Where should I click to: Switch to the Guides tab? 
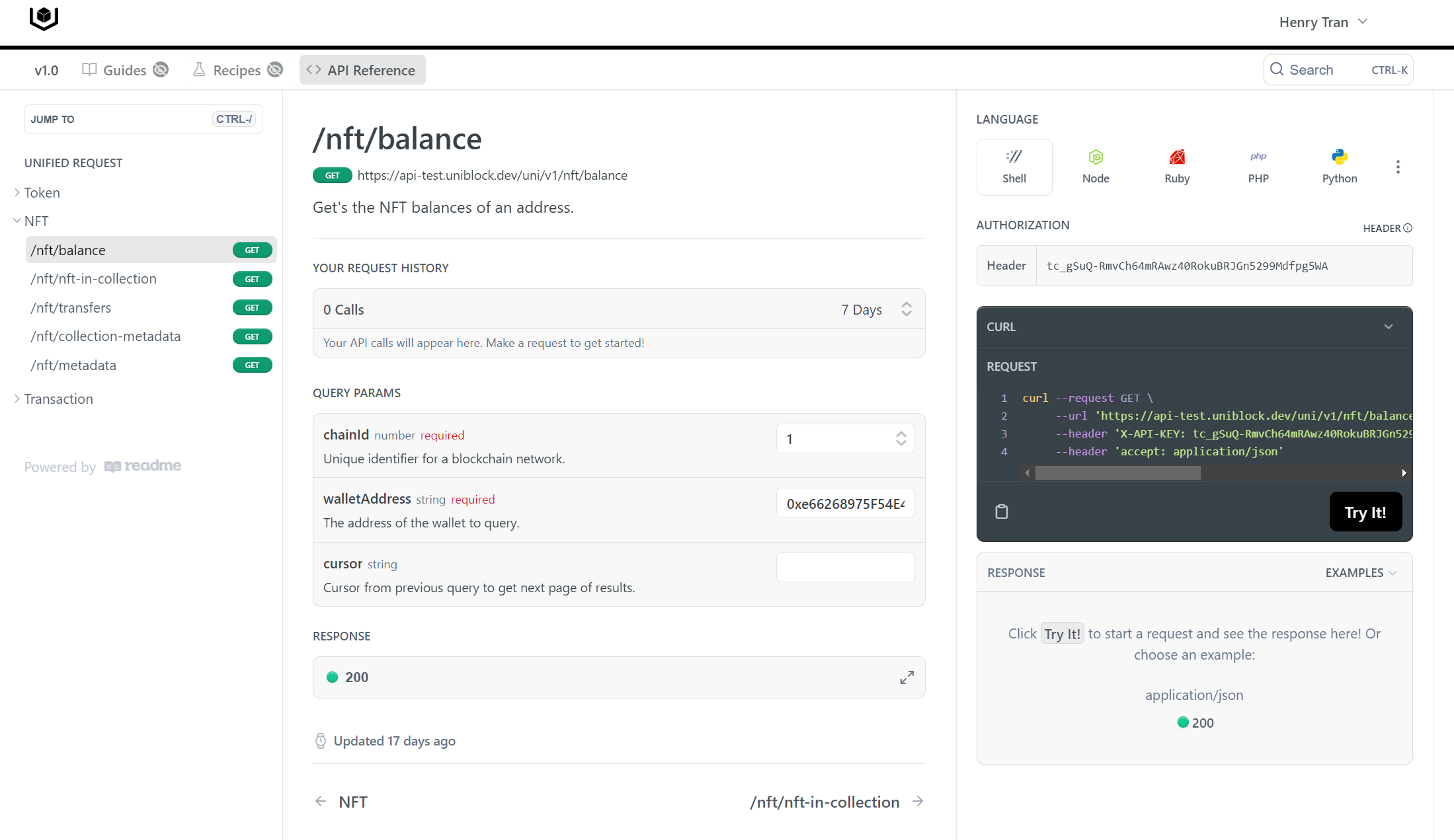pyautogui.click(x=124, y=70)
